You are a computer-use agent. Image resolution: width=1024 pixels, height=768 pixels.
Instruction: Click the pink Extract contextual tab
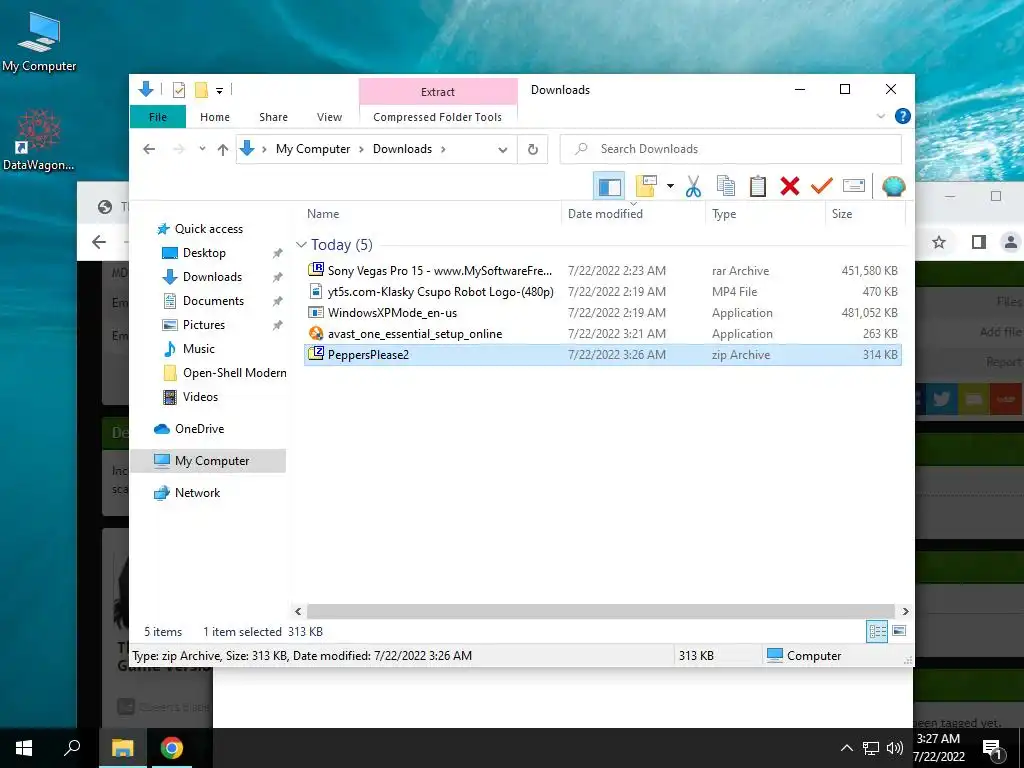(438, 92)
